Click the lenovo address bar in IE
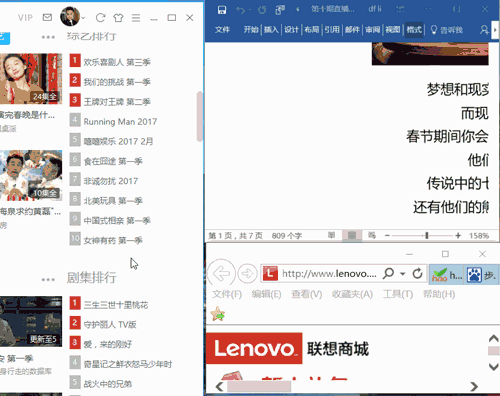Screen dimensions: 500x396 pyautogui.click(x=329, y=274)
